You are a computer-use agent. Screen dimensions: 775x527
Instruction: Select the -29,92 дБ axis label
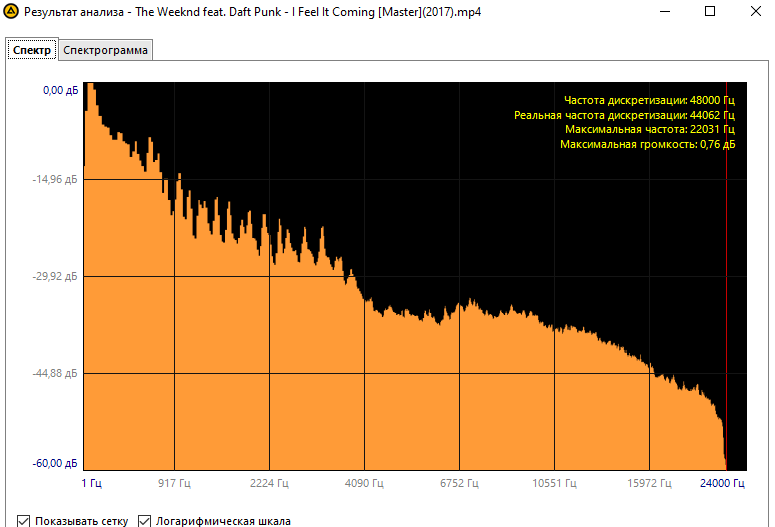[55, 276]
